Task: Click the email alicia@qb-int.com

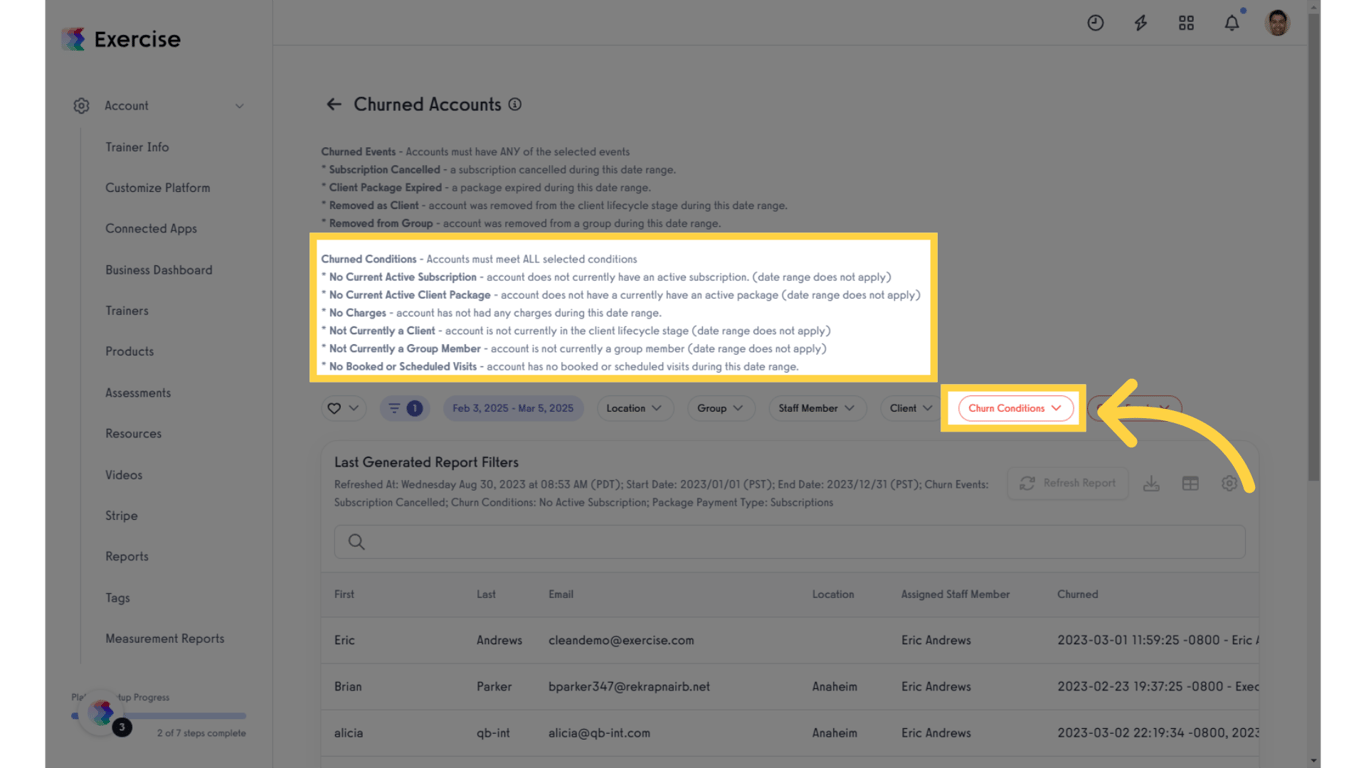Action: [x=599, y=733]
